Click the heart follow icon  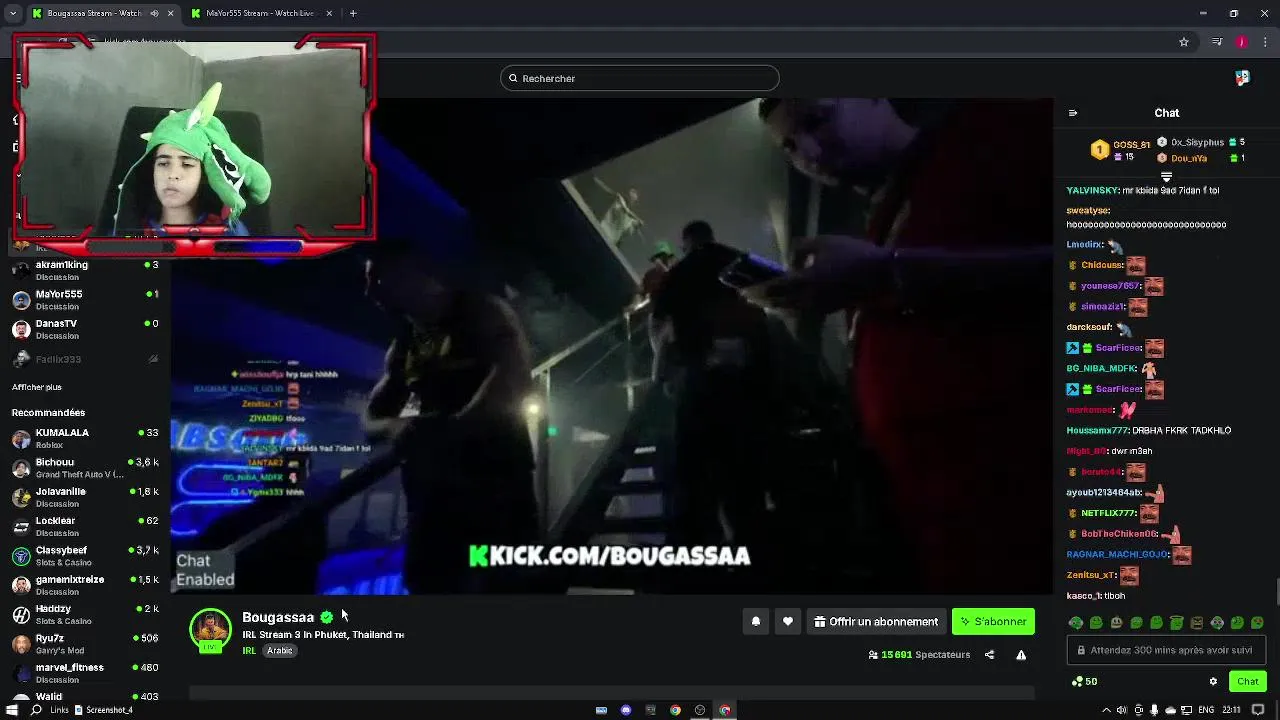tap(788, 622)
